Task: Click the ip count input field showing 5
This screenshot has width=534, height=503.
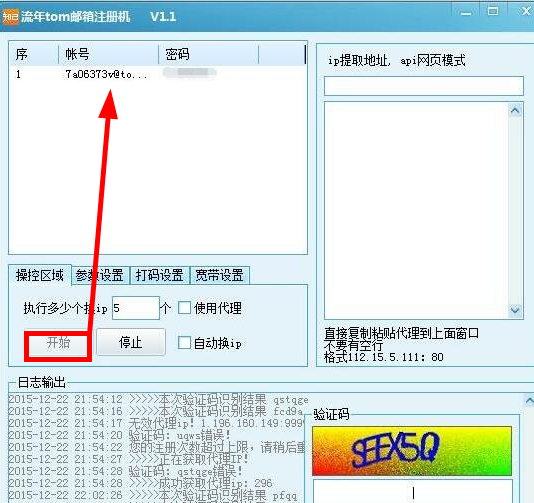Action: [136, 308]
